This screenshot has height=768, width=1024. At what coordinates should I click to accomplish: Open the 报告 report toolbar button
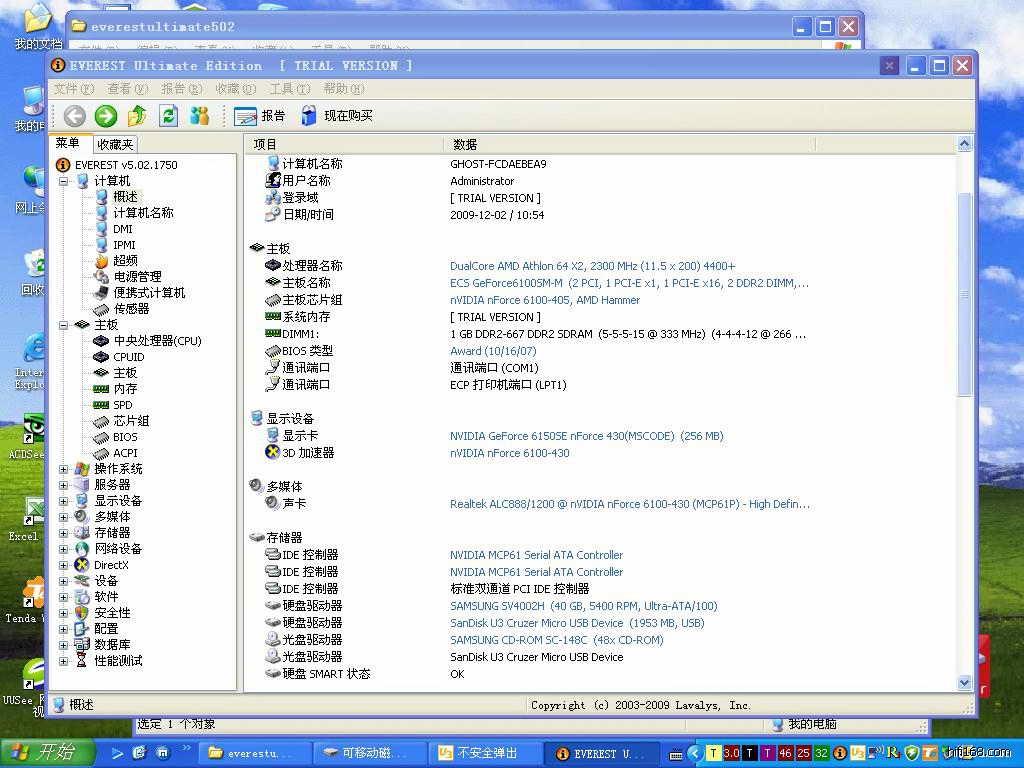260,116
